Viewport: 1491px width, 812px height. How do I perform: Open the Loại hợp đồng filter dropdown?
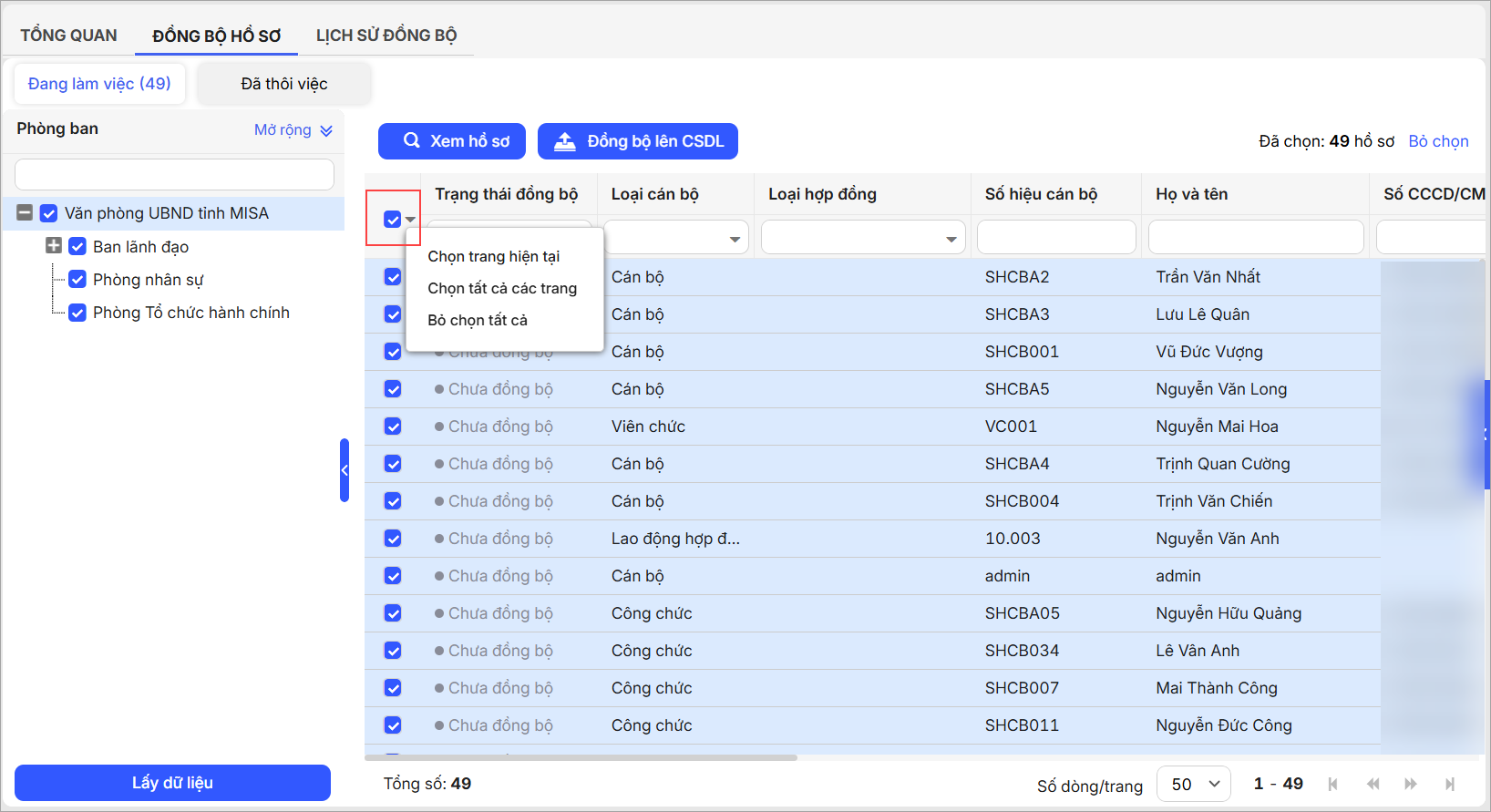pyautogui.click(x=951, y=239)
